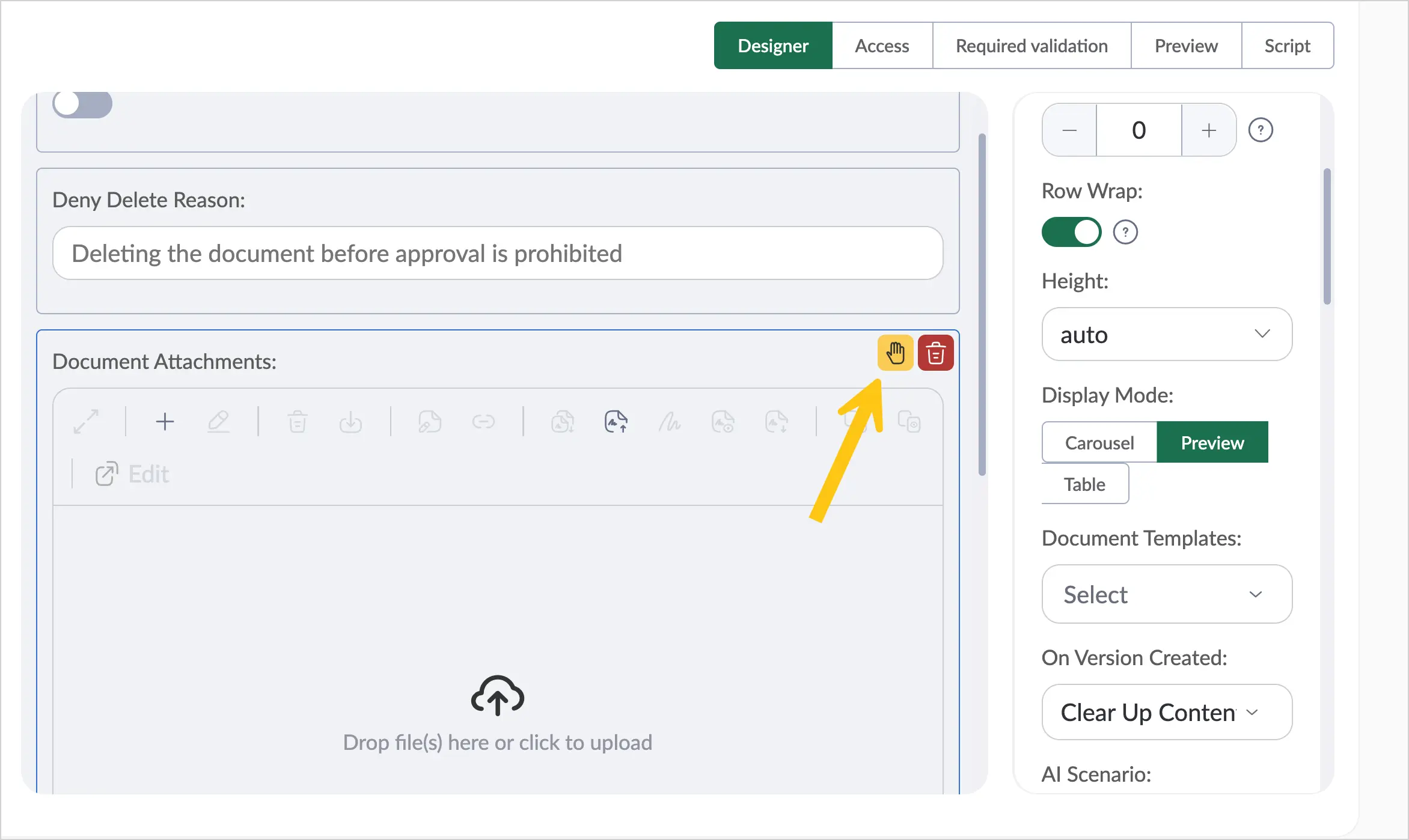
Task: Add a new attachment with the plus icon
Action: pos(165,422)
